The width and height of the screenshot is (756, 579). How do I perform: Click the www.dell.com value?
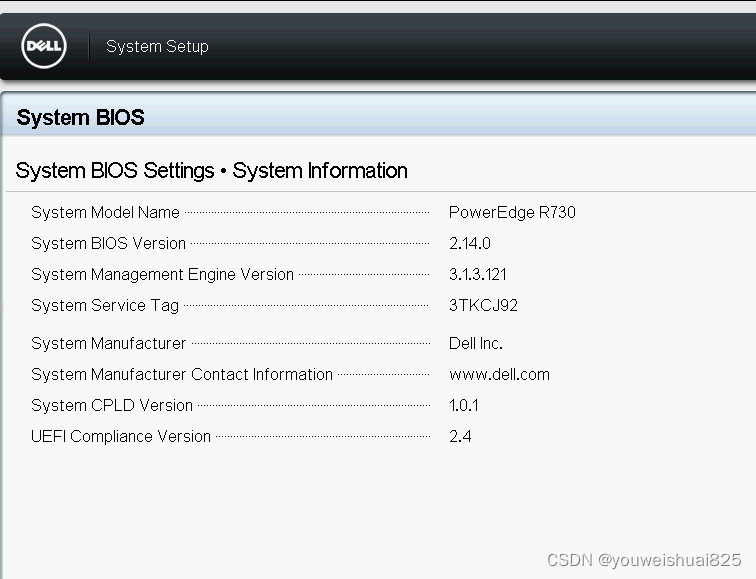pyautogui.click(x=499, y=374)
